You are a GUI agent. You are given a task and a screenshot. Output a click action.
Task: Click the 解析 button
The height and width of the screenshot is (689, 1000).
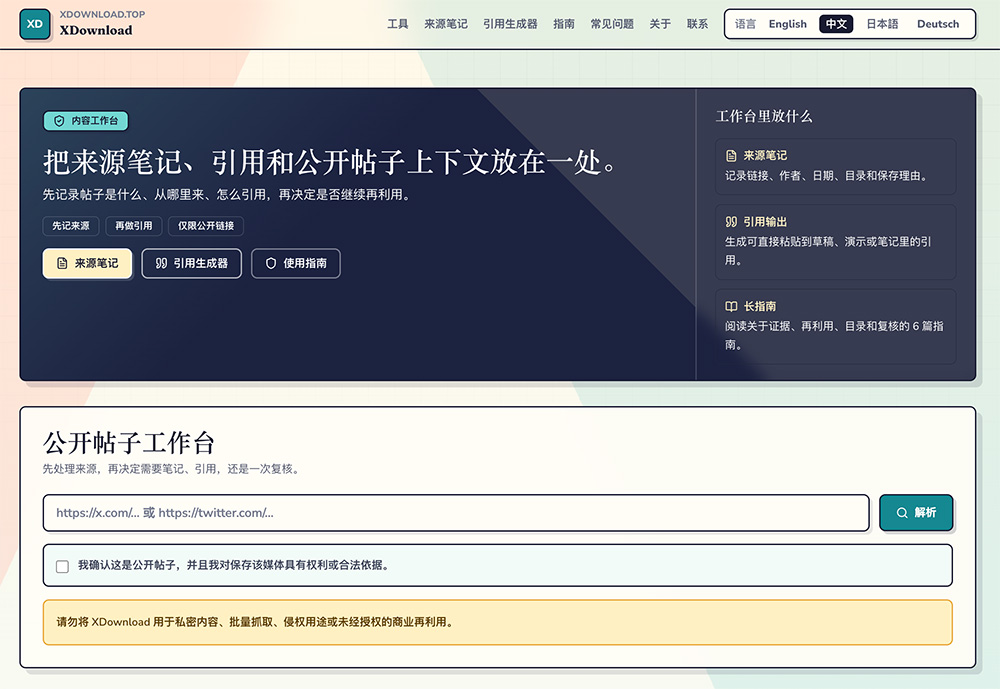916,513
